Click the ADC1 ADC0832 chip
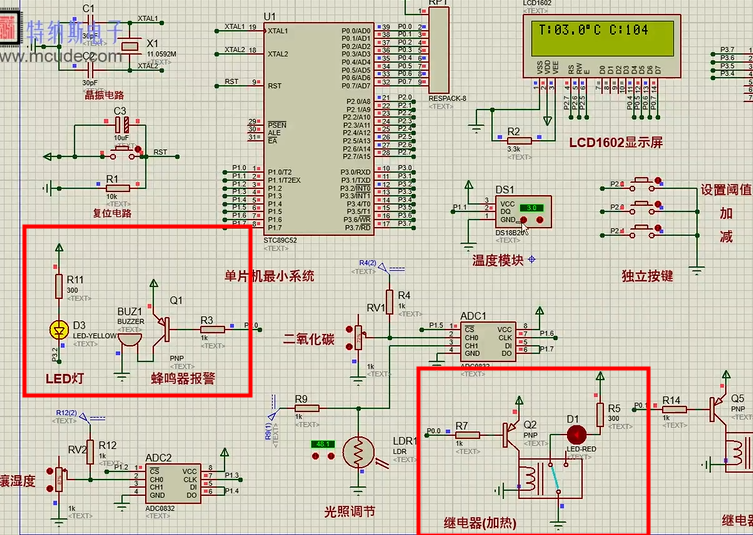 point(488,341)
